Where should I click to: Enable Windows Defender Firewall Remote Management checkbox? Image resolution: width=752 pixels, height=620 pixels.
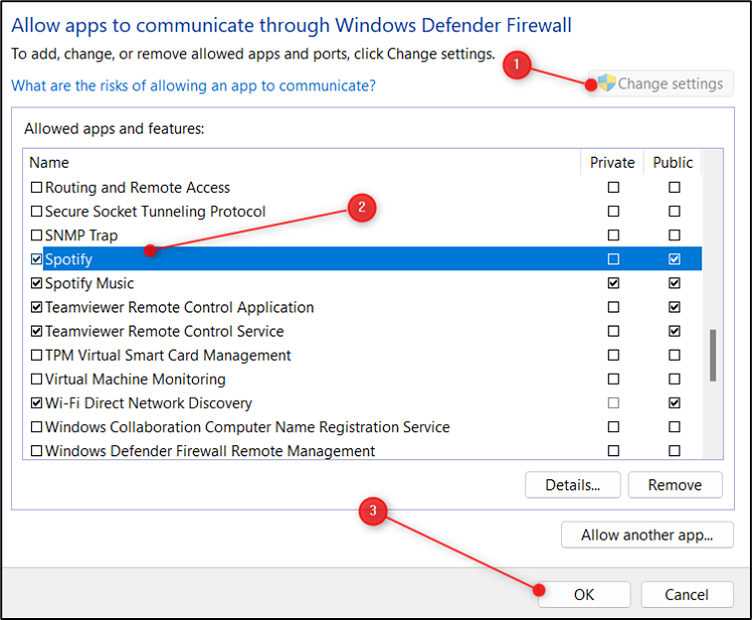tap(36, 451)
